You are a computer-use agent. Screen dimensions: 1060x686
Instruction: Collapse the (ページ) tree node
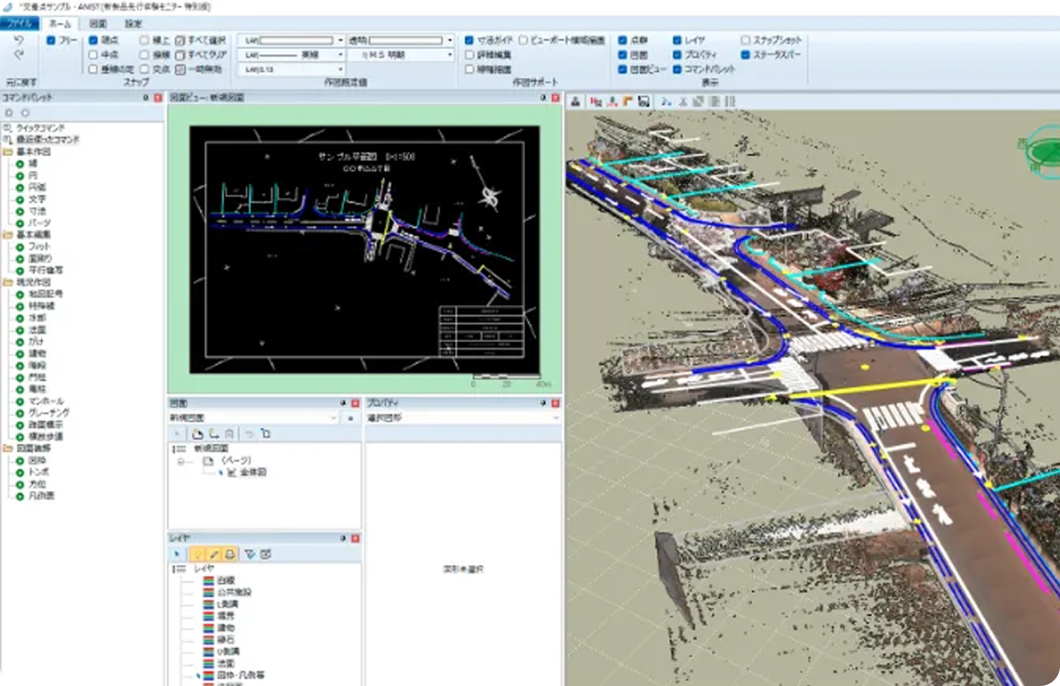181,461
